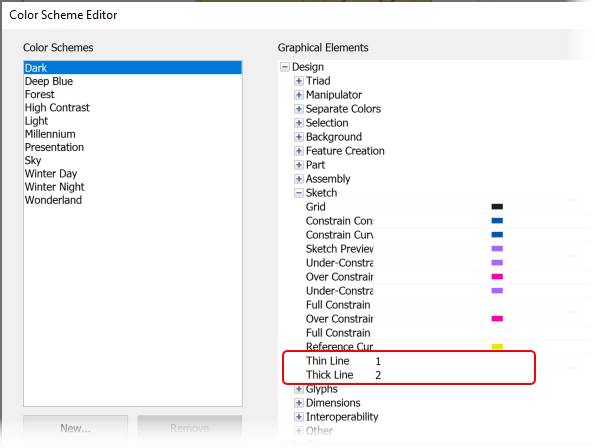595x448 pixels.
Task: Select the Winter Day color scheme
Action: point(132,174)
